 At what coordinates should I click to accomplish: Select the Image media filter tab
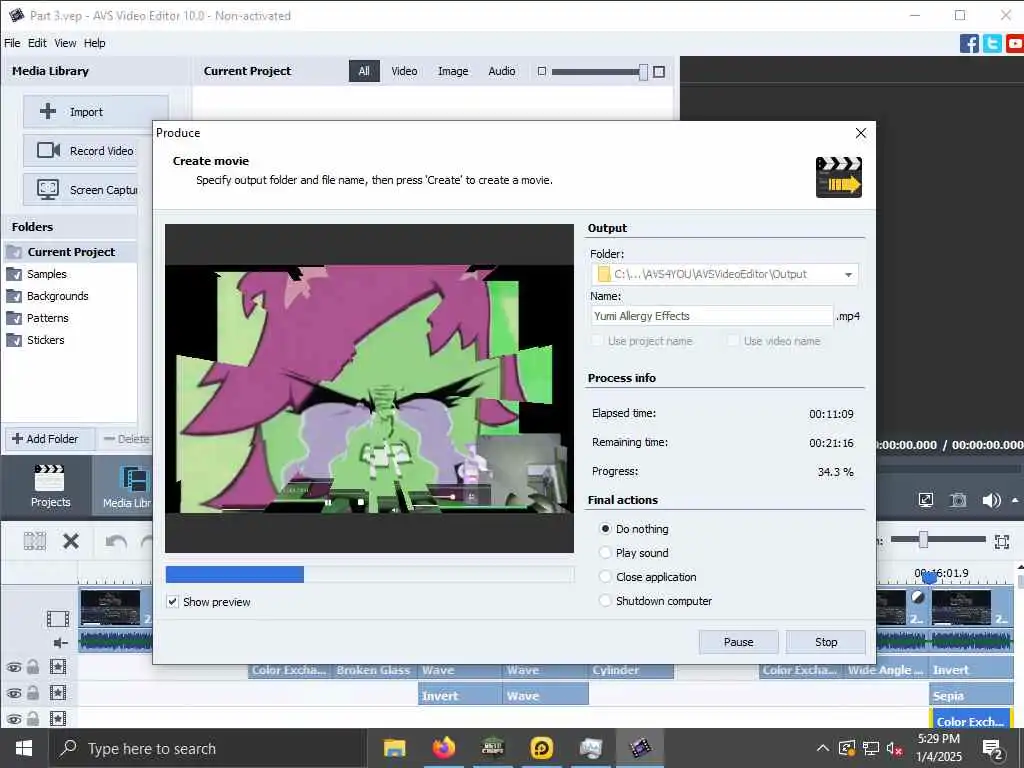453,71
